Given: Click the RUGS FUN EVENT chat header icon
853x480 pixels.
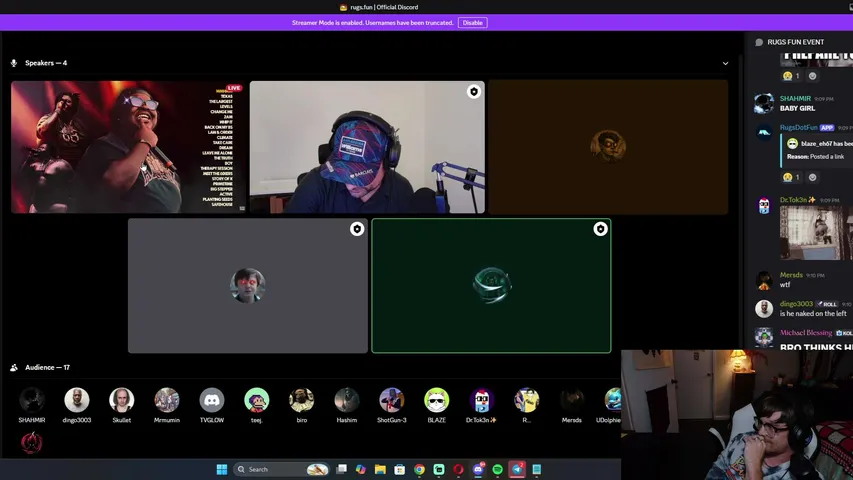Looking at the screenshot, I should click(759, 42).
